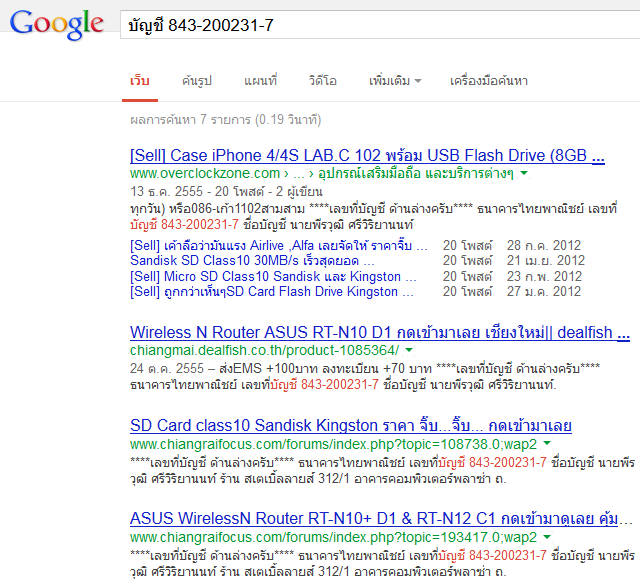Open เครื่องมือค้นหา search tools

pyautogui.click(x=489, y=80)
